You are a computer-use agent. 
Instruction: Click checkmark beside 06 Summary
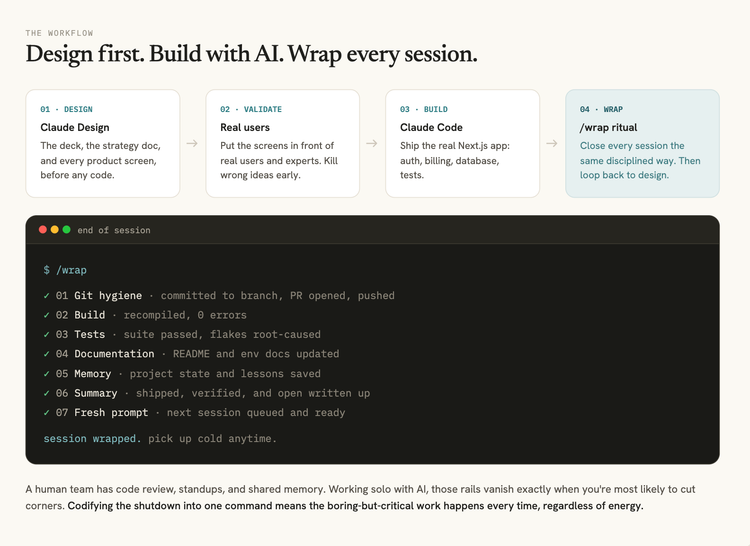46,393
